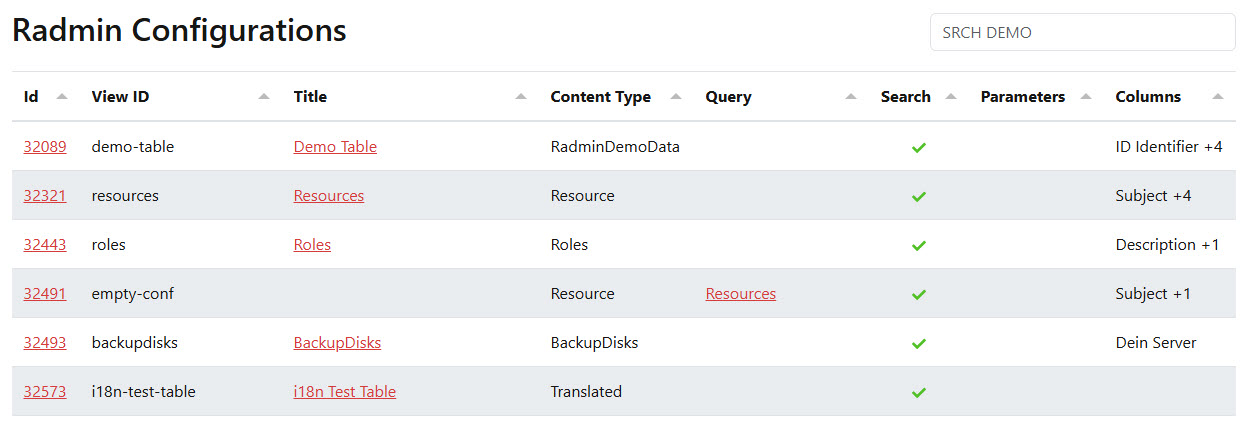Screen dimensions: 1246x422
Task: Click the sort arrow beside View ID header
Action: tap(264, 97)
